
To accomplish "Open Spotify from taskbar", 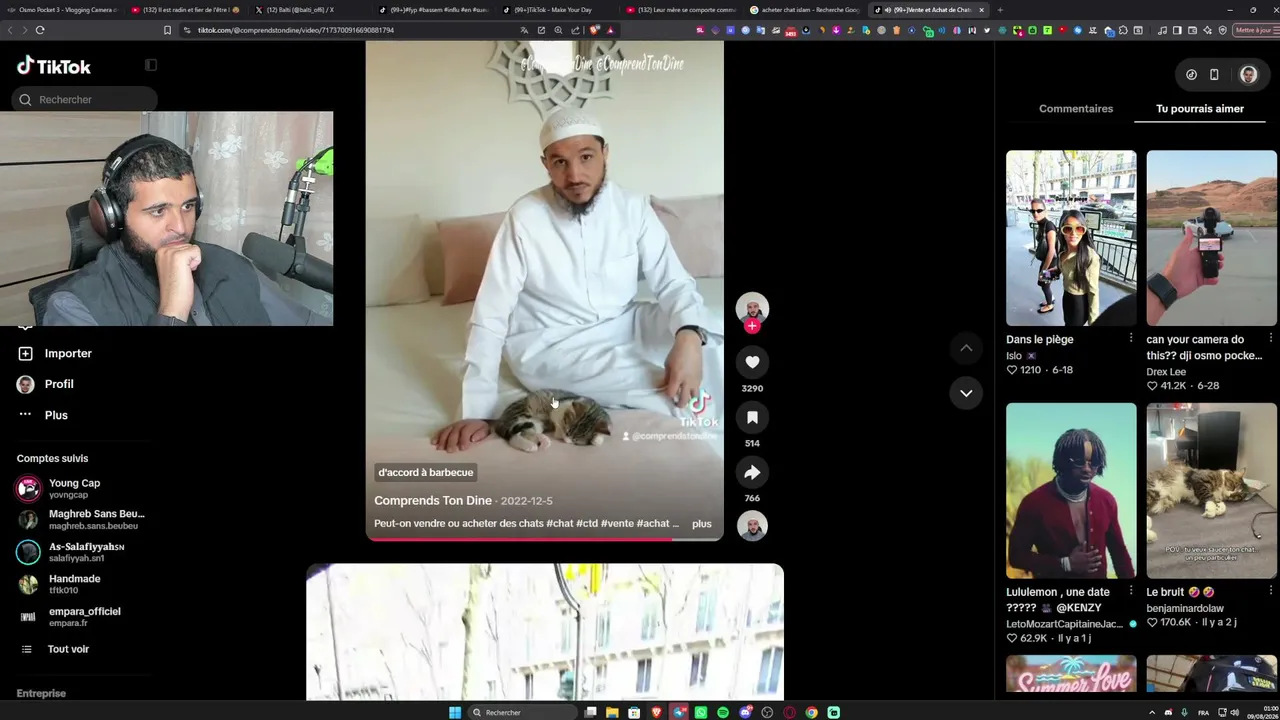I will (723, 712).
